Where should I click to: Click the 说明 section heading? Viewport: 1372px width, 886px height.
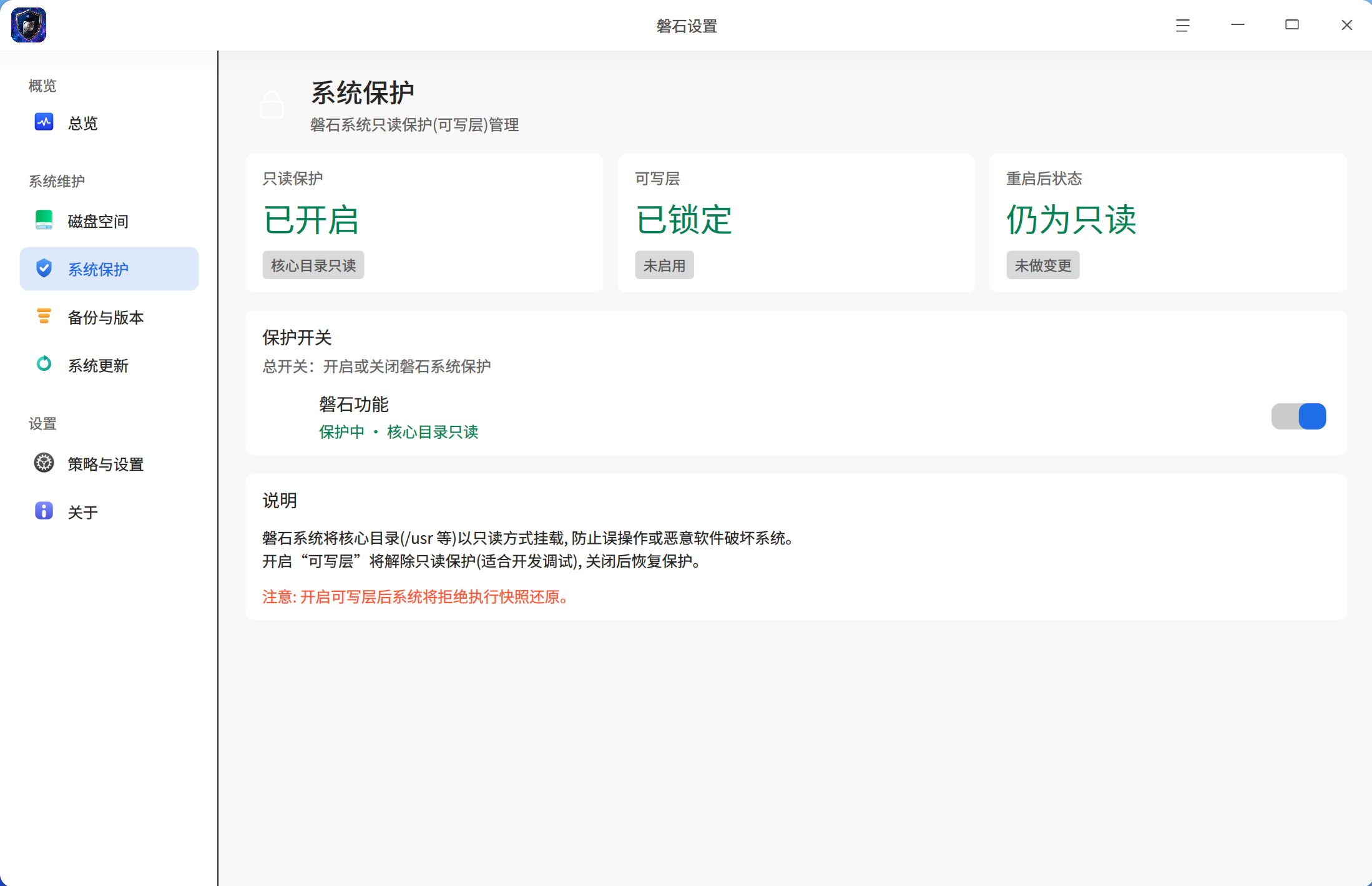(x=280, y=500)
